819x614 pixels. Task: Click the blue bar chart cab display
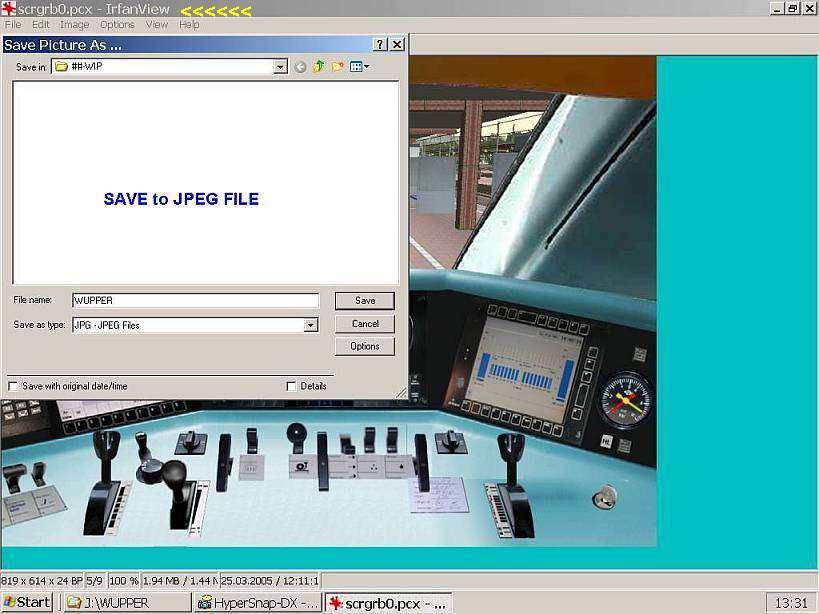coord(526,372)
